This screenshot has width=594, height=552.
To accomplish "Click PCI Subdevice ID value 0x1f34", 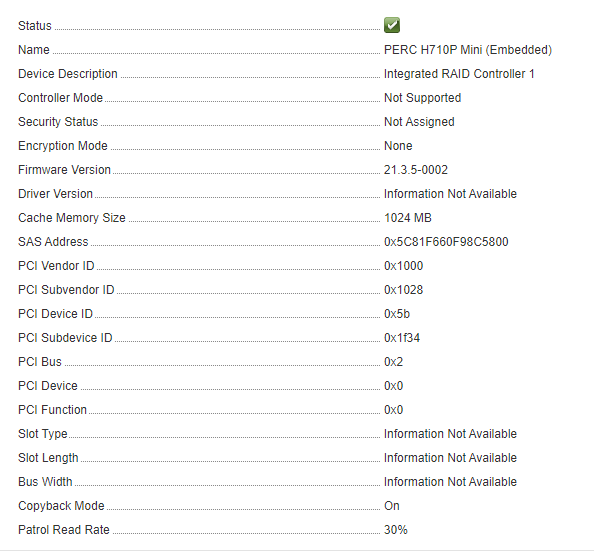I will coord(402,338).
